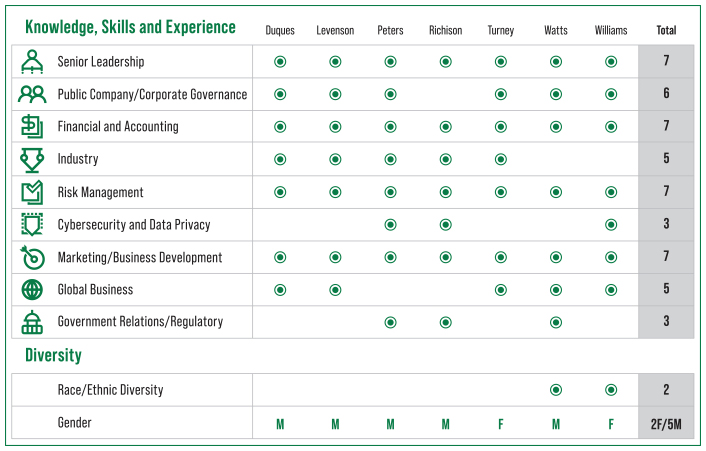Click the Risk Management checkmark icon
This screenshot has width=706, height=451.
[x=32, y=192]
